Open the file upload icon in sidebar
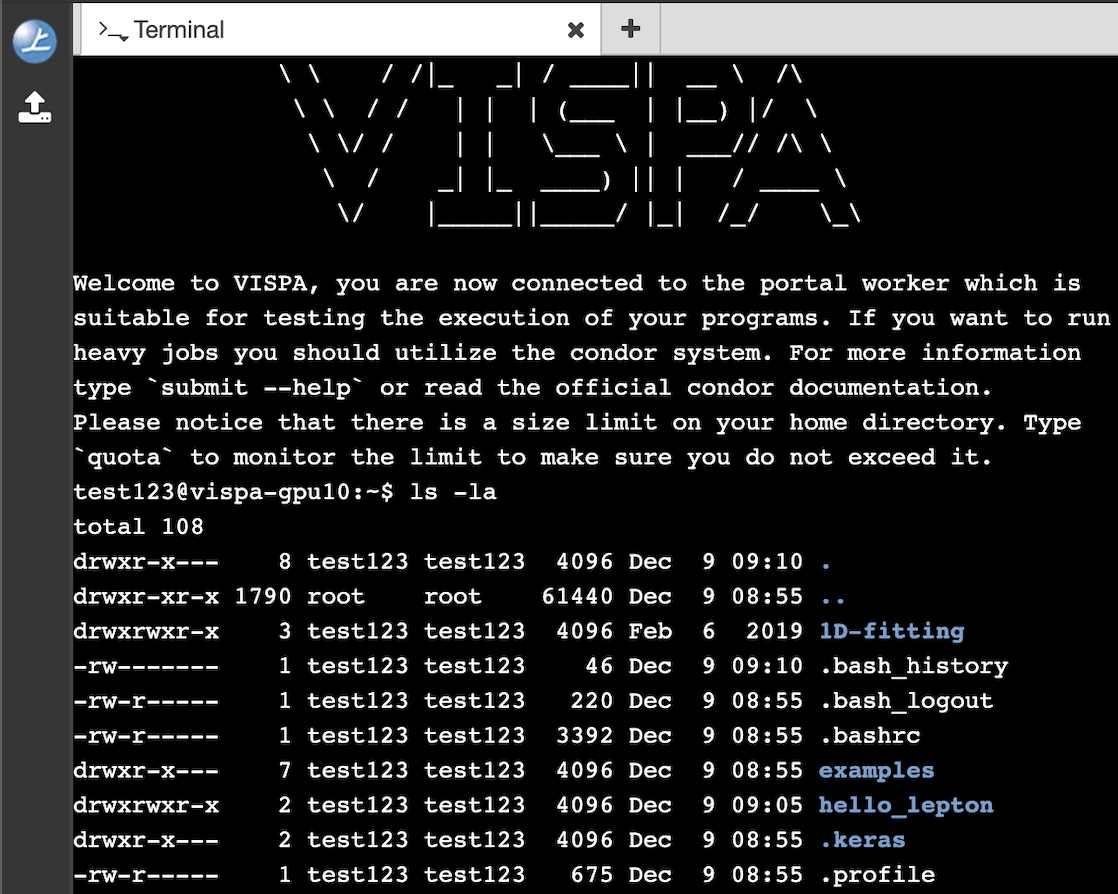This screenshot has height=894, width=1118. click(x=34, y=106)
